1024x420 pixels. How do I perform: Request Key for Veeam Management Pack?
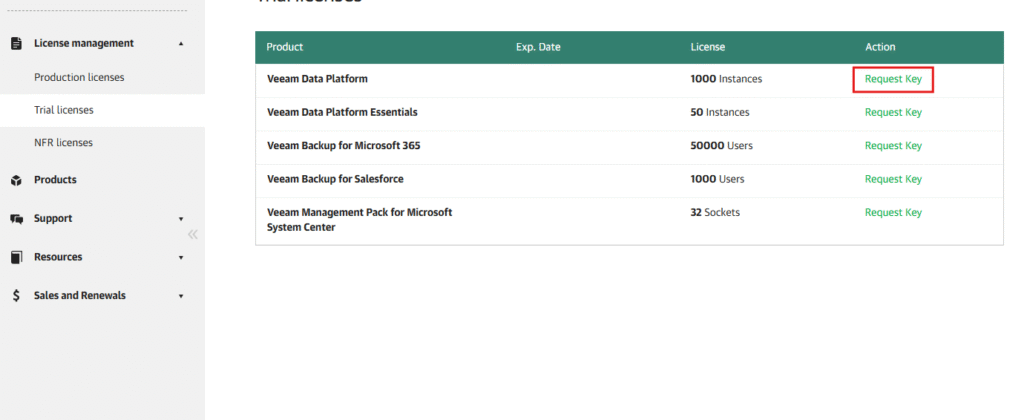(x=893, y=212)
